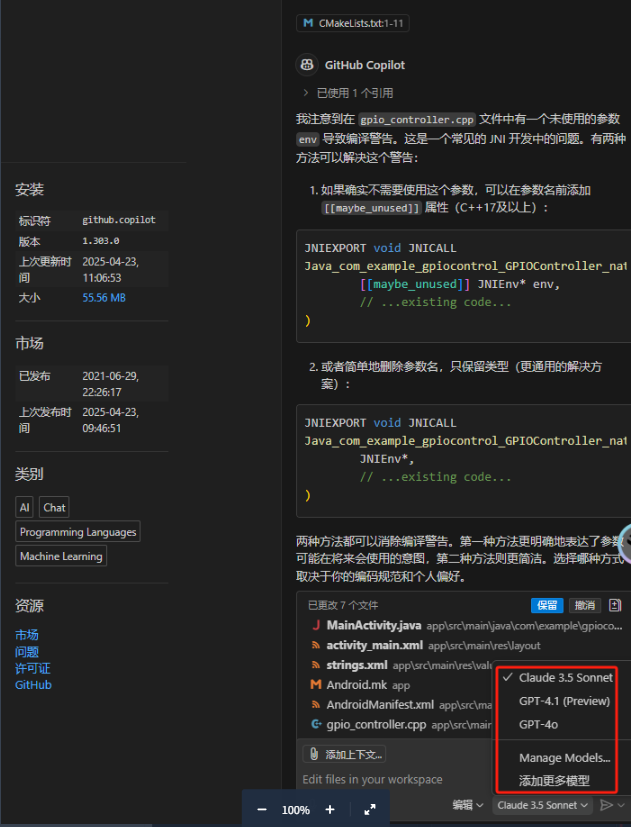Open the send options chevron dropdown
The width and height of the screenshot is (631, 827).
621,805
